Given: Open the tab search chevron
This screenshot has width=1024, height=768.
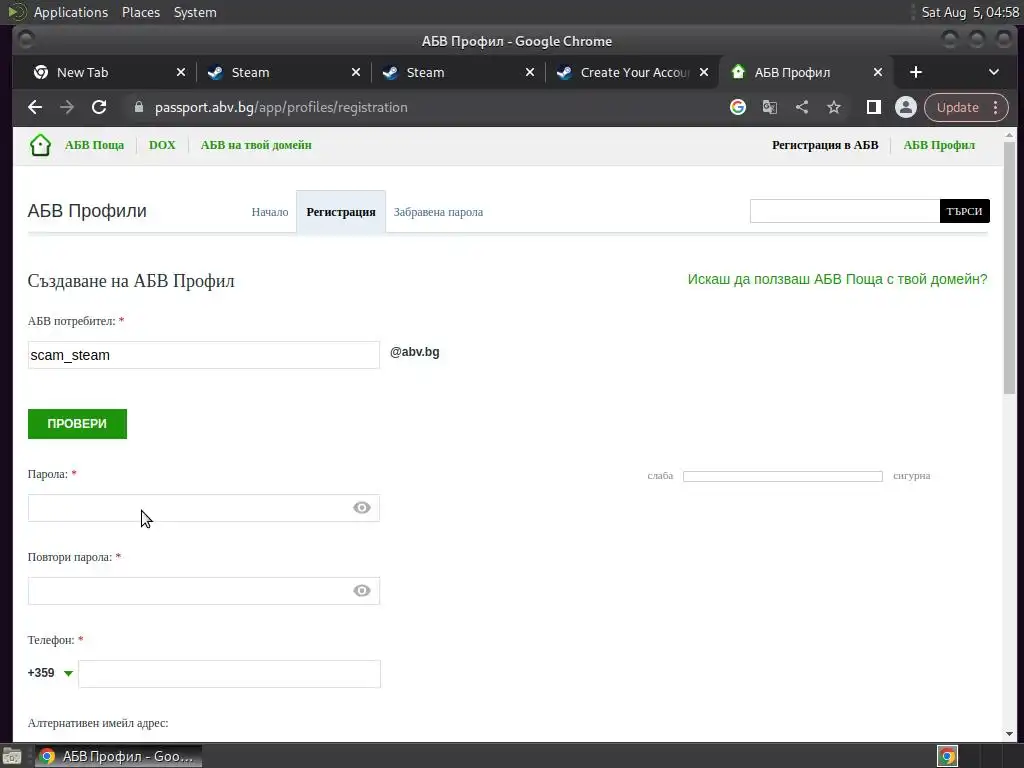Looking at the screenshot, I should [x=993, y=72].
